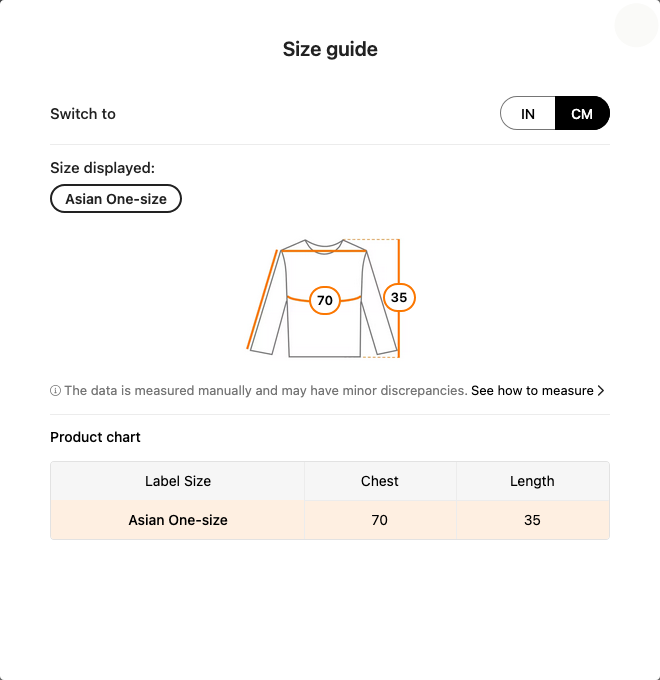Click the 35 length measurement badge
This screenshot has width=660, height=680.
399,298
